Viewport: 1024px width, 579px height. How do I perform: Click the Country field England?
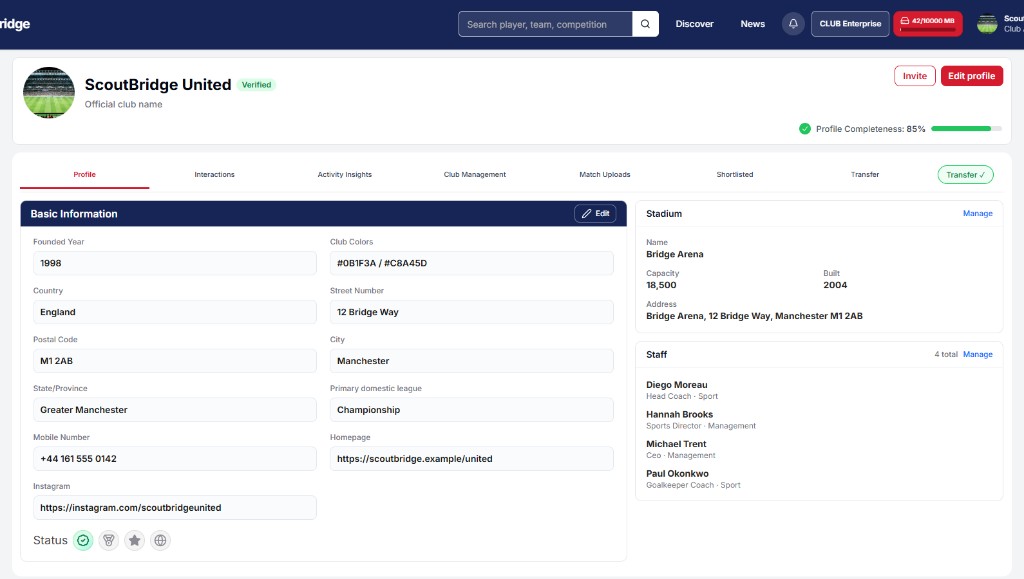point(175,312)
